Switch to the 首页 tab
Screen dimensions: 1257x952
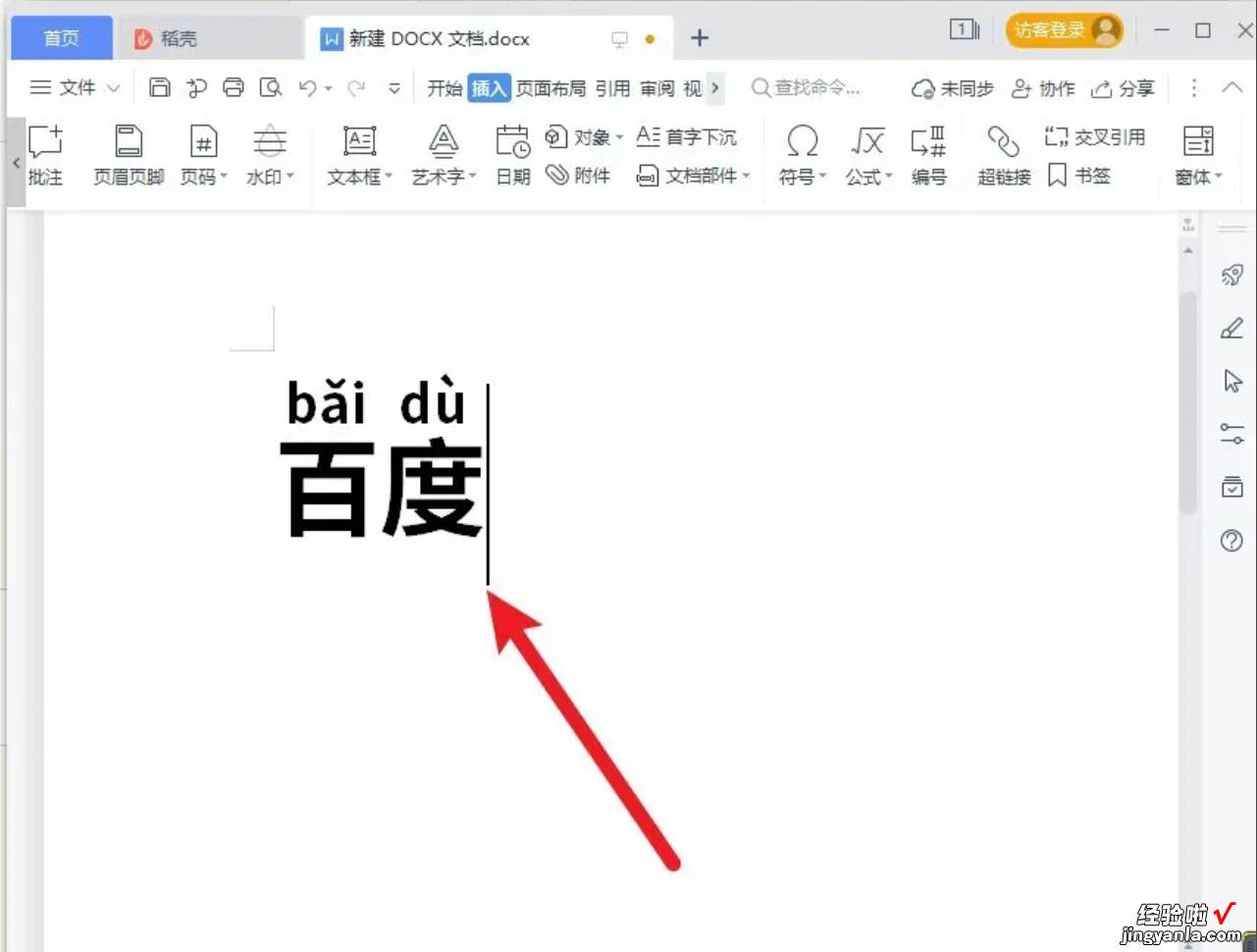(x=62, y=38)
